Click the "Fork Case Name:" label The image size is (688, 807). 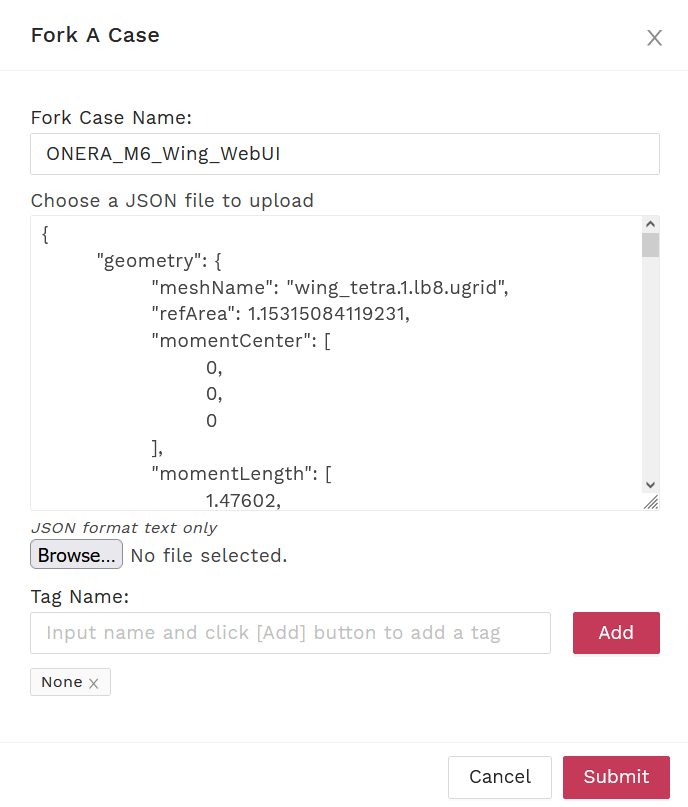coord(111,118)
